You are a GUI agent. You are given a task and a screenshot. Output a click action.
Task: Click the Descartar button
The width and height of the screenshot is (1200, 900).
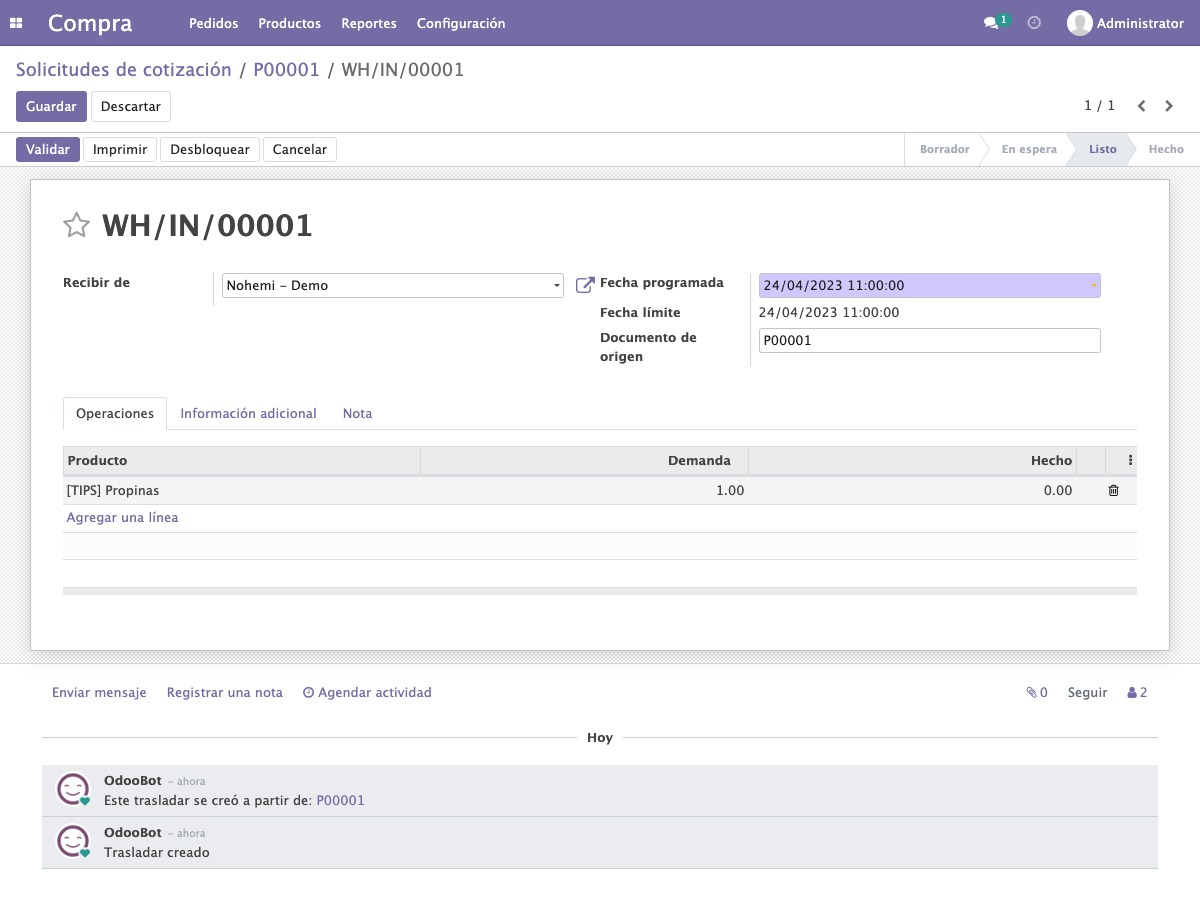pos(131,106)
